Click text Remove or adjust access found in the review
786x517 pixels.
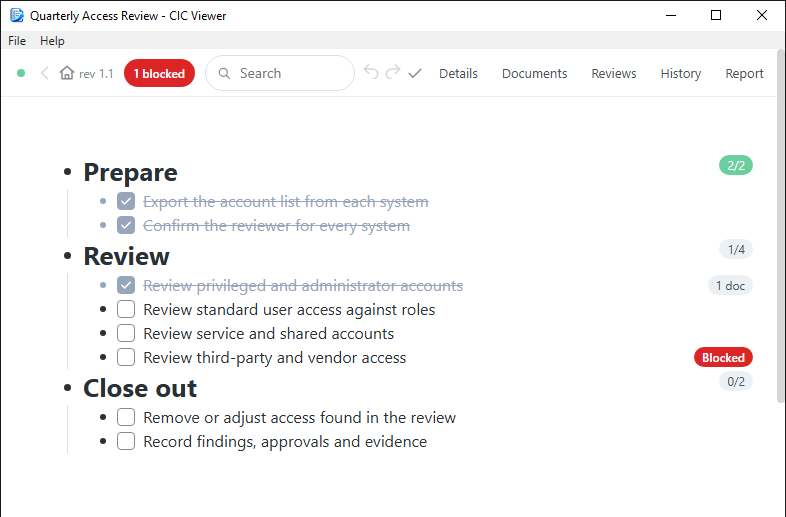(x=300, y=417)
